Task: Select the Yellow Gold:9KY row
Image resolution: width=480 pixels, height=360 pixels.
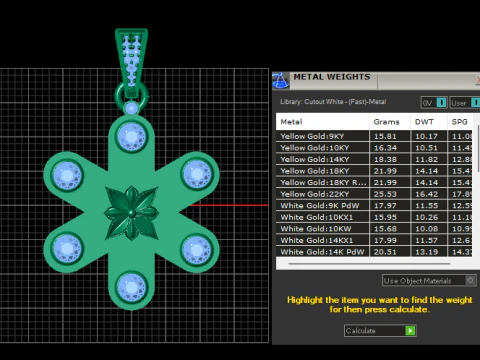Action: pos(374,136)
